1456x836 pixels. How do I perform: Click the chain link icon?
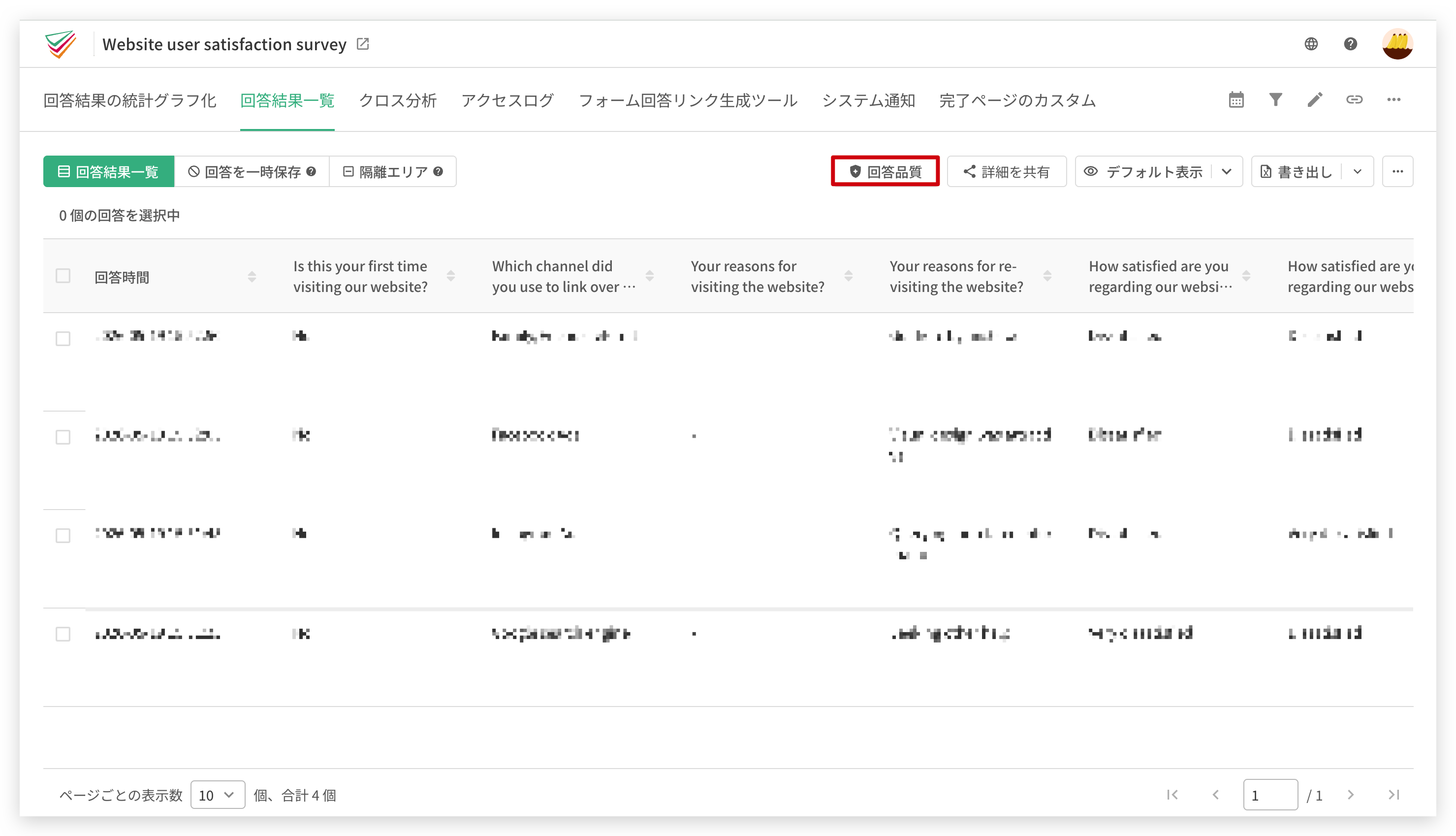pos(1354,100)
